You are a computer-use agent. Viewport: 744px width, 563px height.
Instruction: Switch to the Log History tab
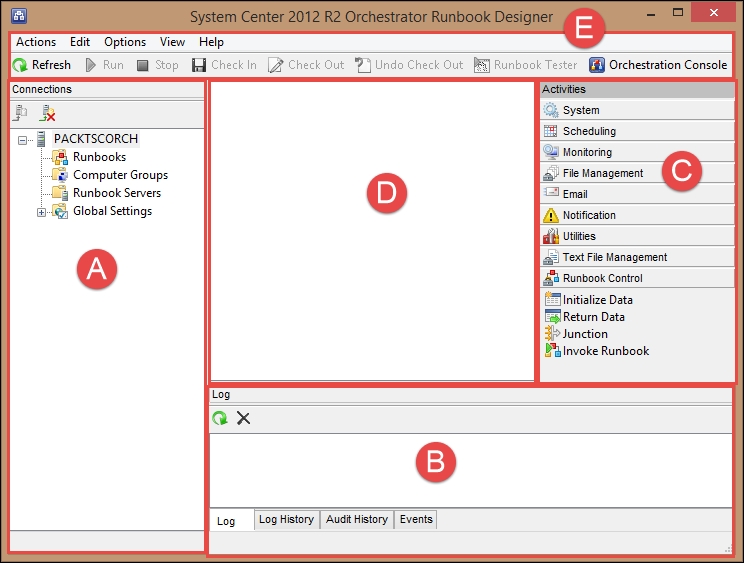(x=287, y=519)
